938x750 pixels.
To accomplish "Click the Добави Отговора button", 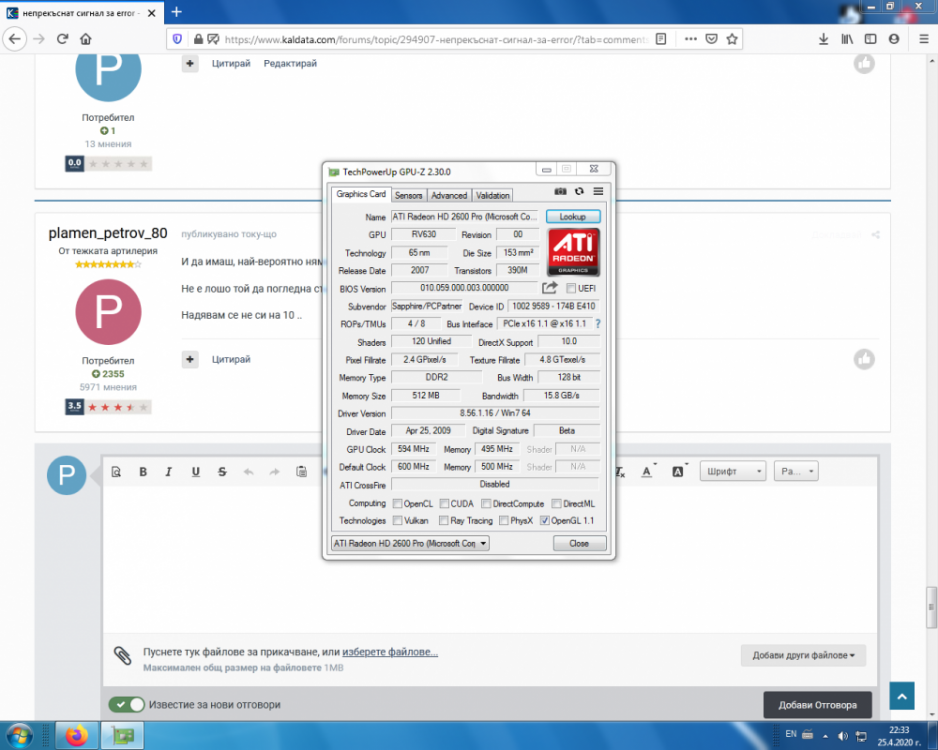I will click(x=817, y=705).
